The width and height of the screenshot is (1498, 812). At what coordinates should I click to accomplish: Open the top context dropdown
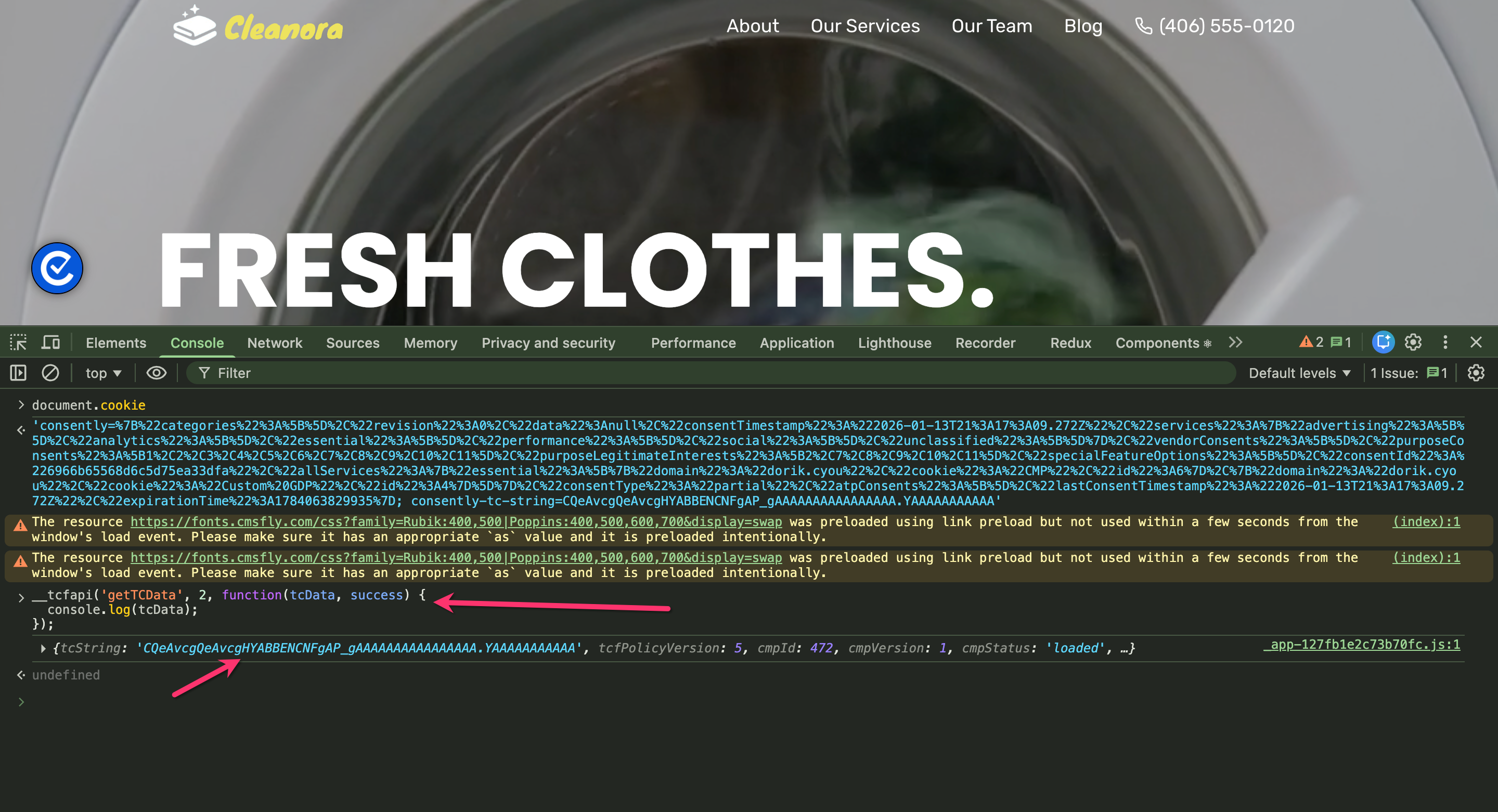pos(103,373)
